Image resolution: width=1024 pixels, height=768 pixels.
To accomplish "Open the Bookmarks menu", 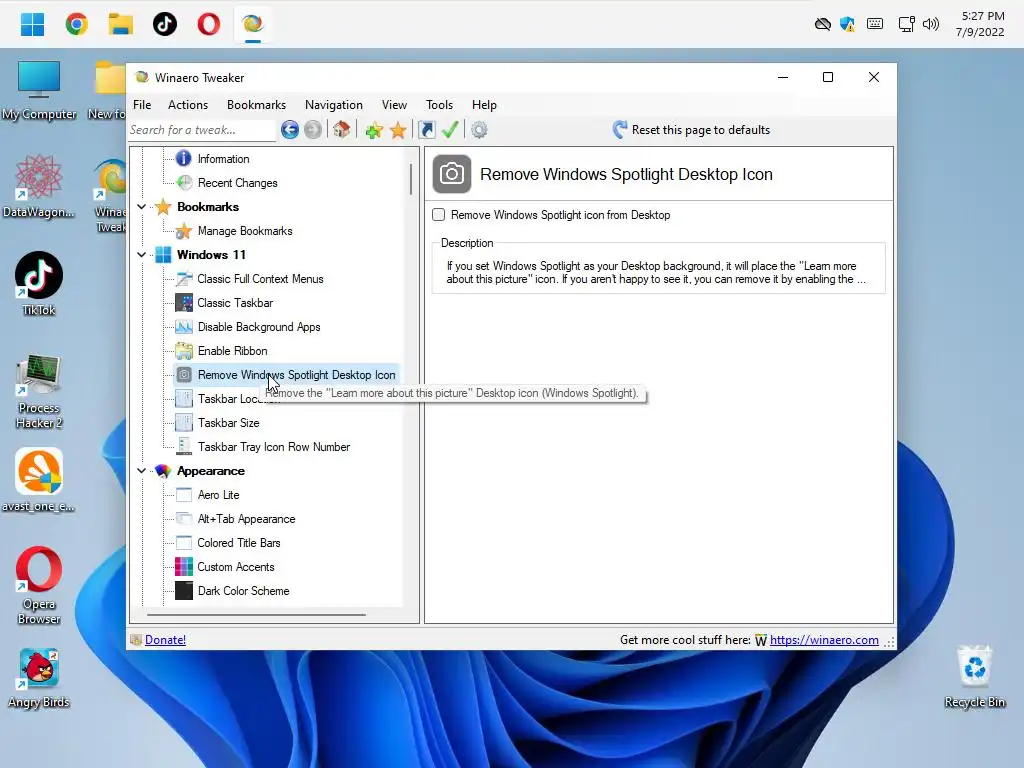I will pyautogui.click(x=256, y=104).
